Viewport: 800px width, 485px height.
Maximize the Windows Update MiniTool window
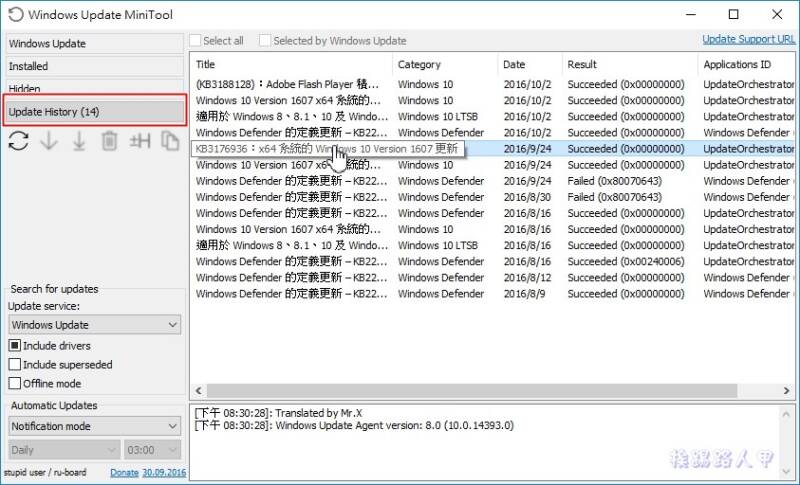[733, 14]
